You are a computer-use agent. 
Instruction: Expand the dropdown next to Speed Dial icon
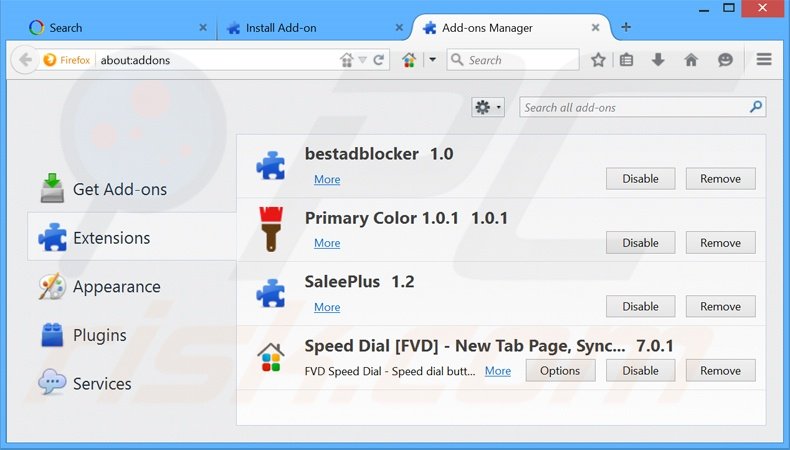pyautogui.click(x=432, y=60)
